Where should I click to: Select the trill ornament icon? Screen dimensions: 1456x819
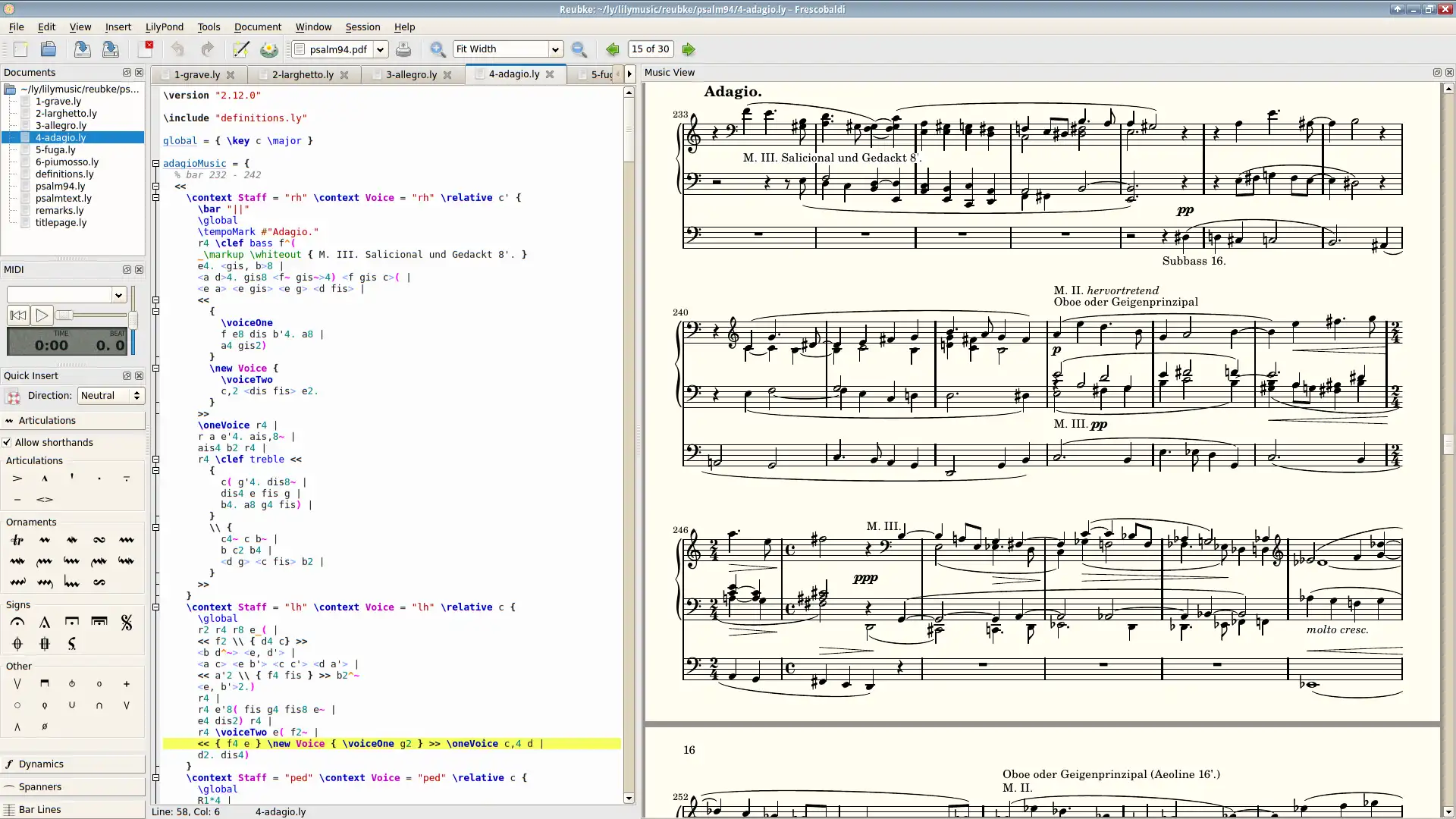17,540
